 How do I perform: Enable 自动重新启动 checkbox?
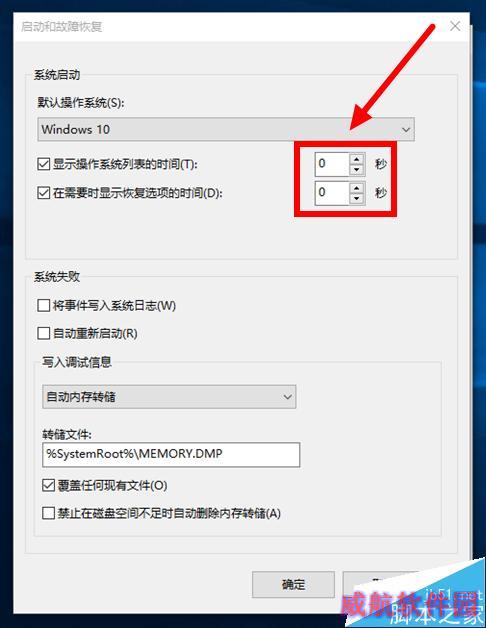(x=43, y=333)
